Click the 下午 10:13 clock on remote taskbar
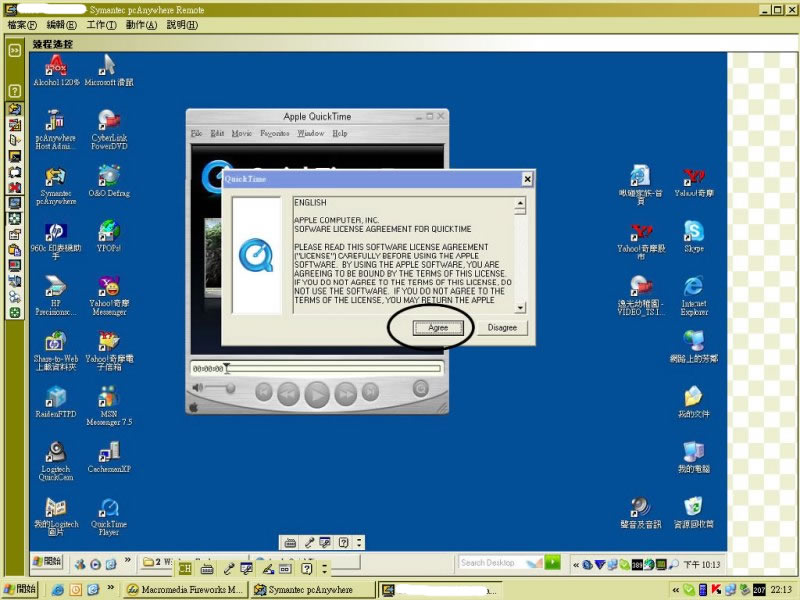Viewport: 800px width, 600px height. [x=702, y=564]
